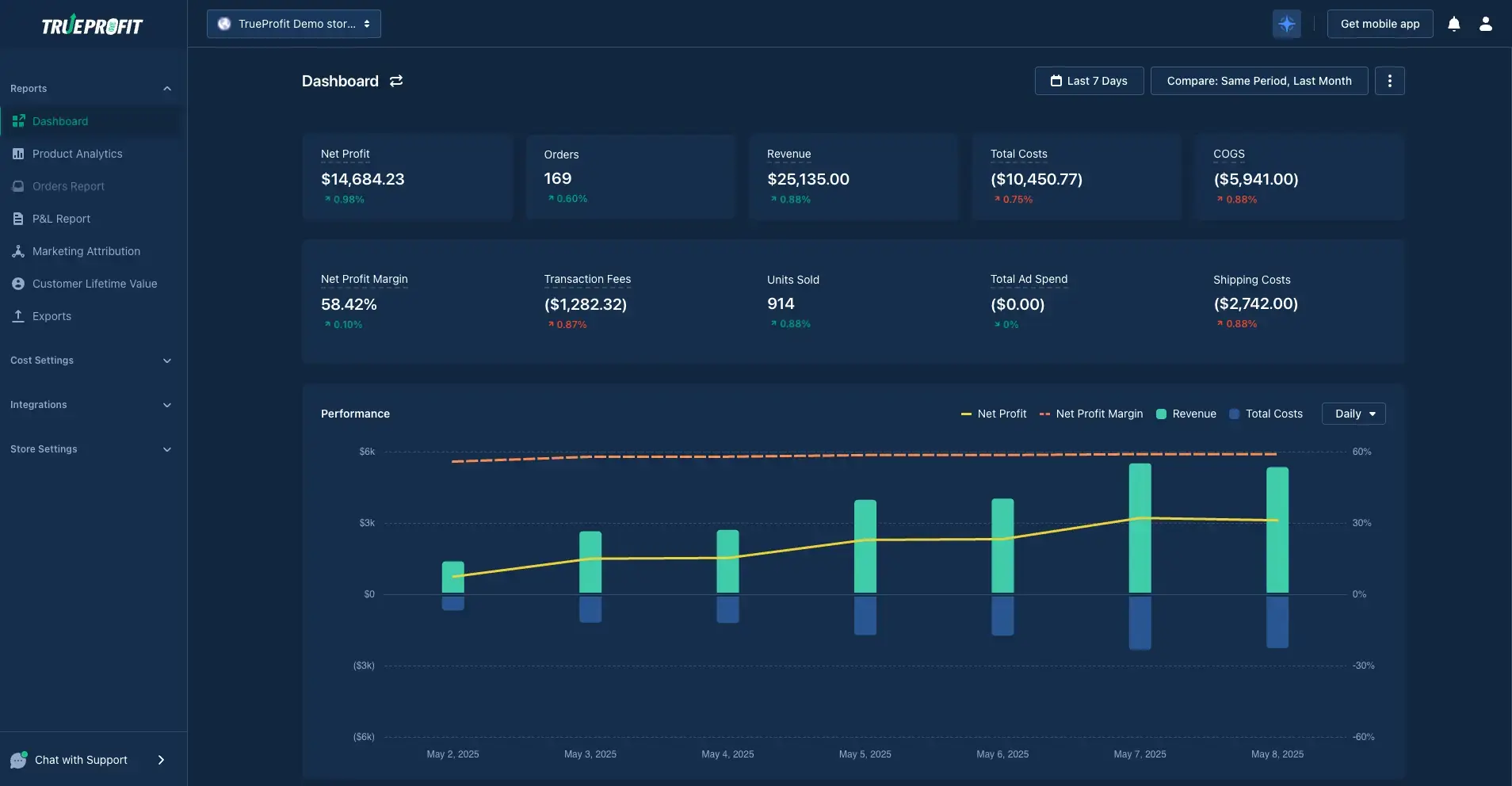Toggle Revenue series in the chart legend
This screenshot has width=1512, height=786.
click(x=1186, y=414)
